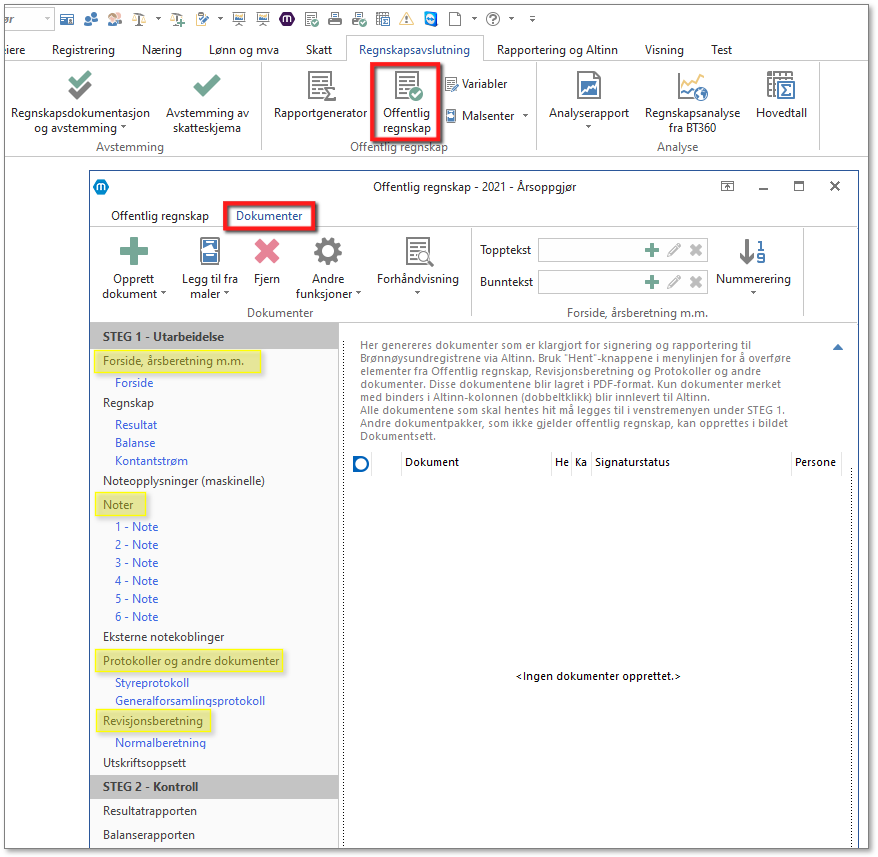Open the Næring ribbon tab
Image resolution: width=878 pixels, height=857 pixels.
[x=162, y=50]
